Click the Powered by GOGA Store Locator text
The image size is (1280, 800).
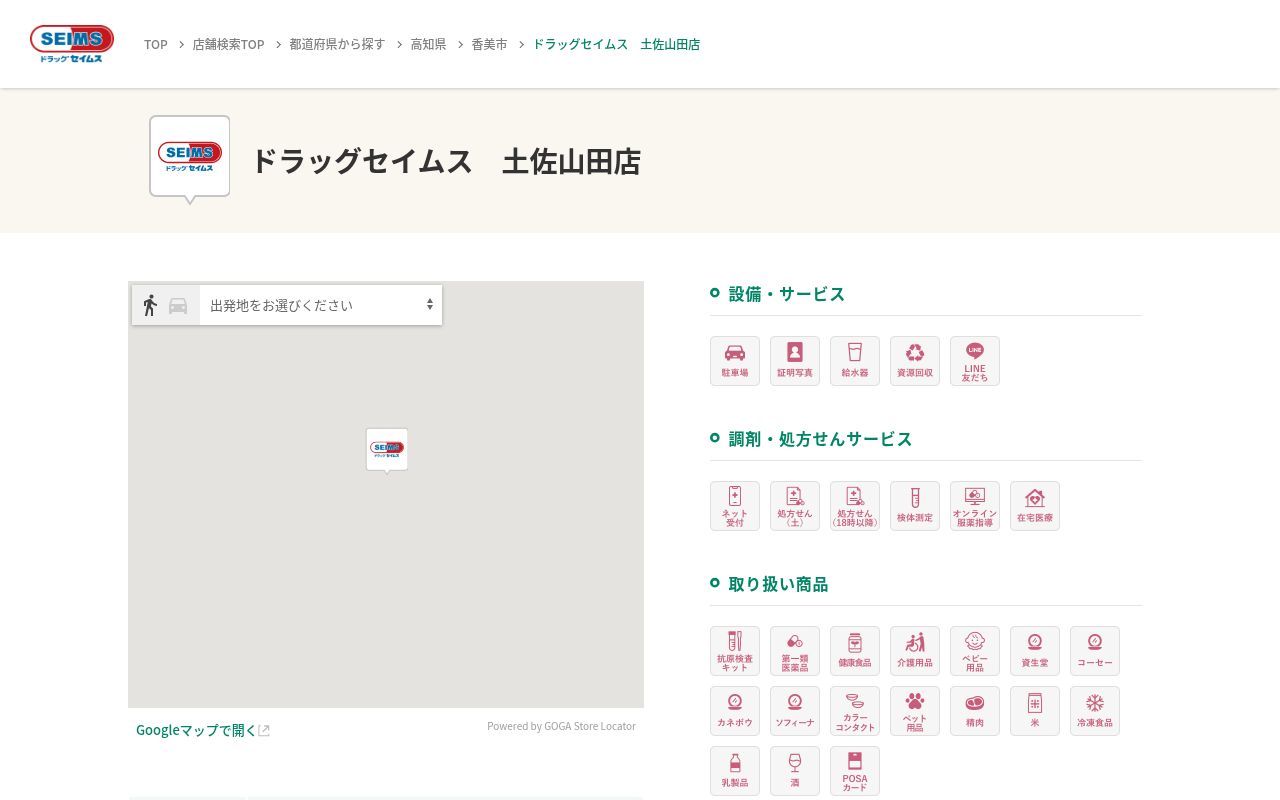(x=561, y=726)
